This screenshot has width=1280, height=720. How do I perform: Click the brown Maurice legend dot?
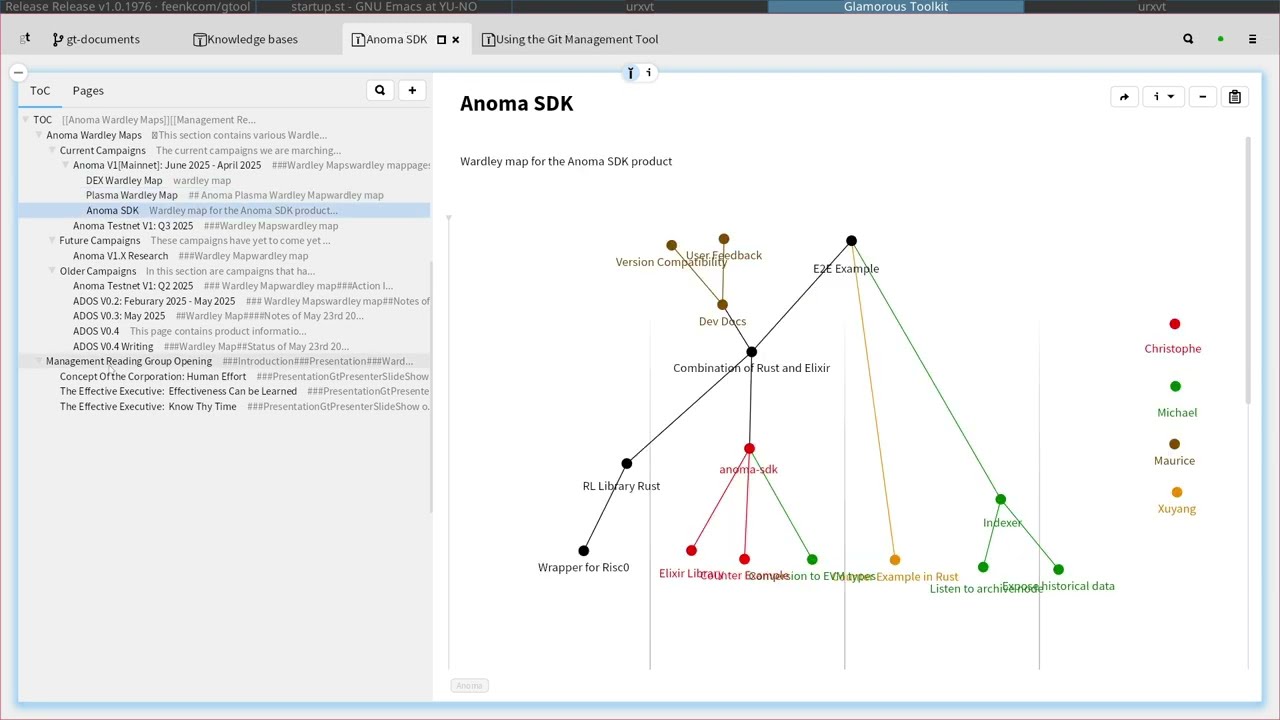(x=1174, y=444)
